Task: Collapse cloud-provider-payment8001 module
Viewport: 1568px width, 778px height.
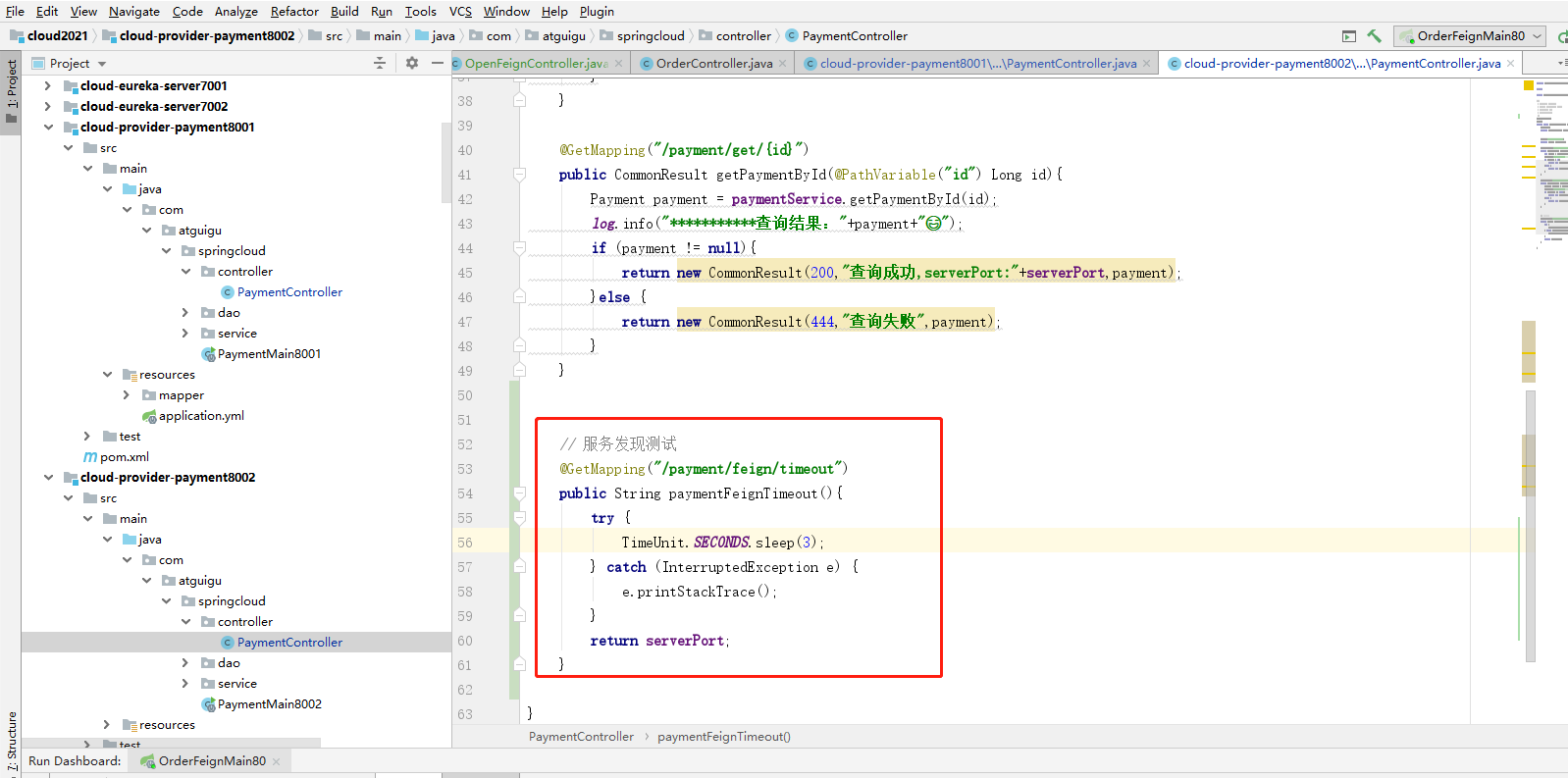Action: [47, 127]
